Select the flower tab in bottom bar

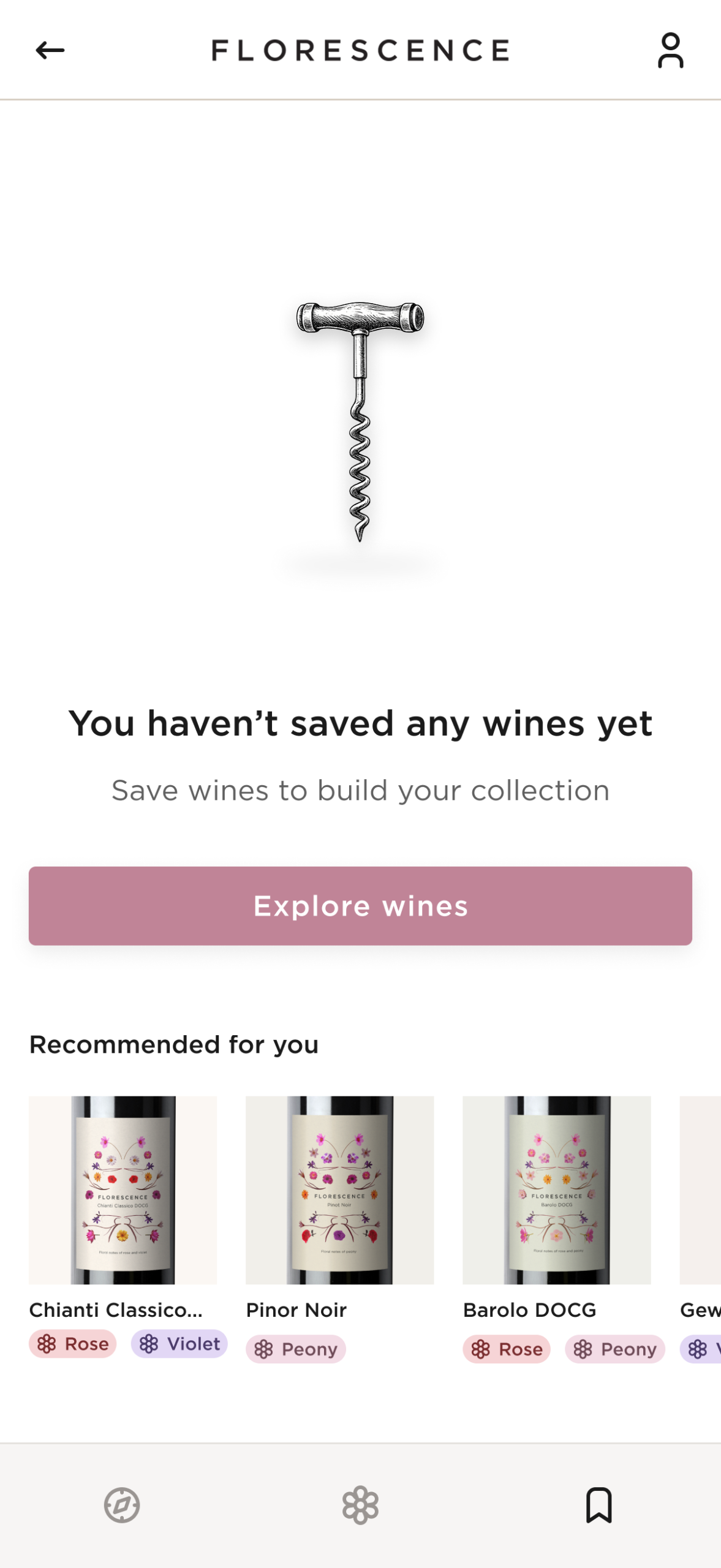pyautogui.click(x=360, y=1505)
